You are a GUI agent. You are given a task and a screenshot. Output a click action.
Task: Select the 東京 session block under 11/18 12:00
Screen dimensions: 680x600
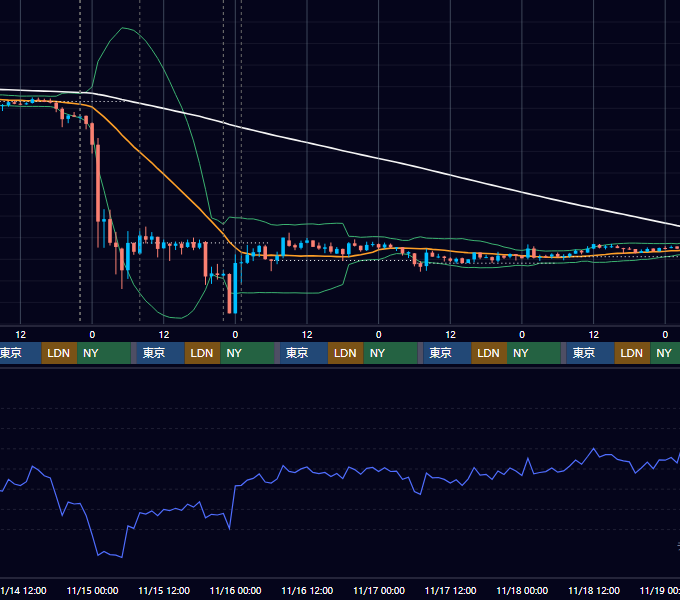(590, 353)
